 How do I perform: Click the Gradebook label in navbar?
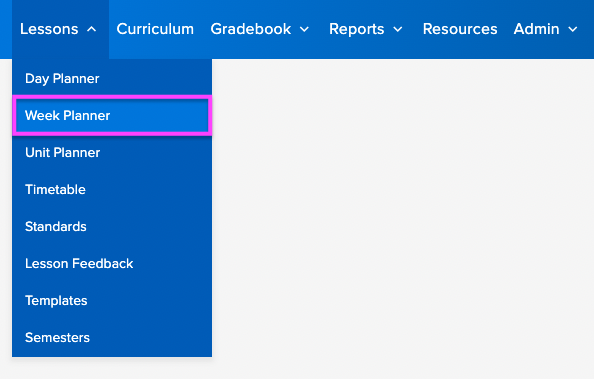[251, 29]
